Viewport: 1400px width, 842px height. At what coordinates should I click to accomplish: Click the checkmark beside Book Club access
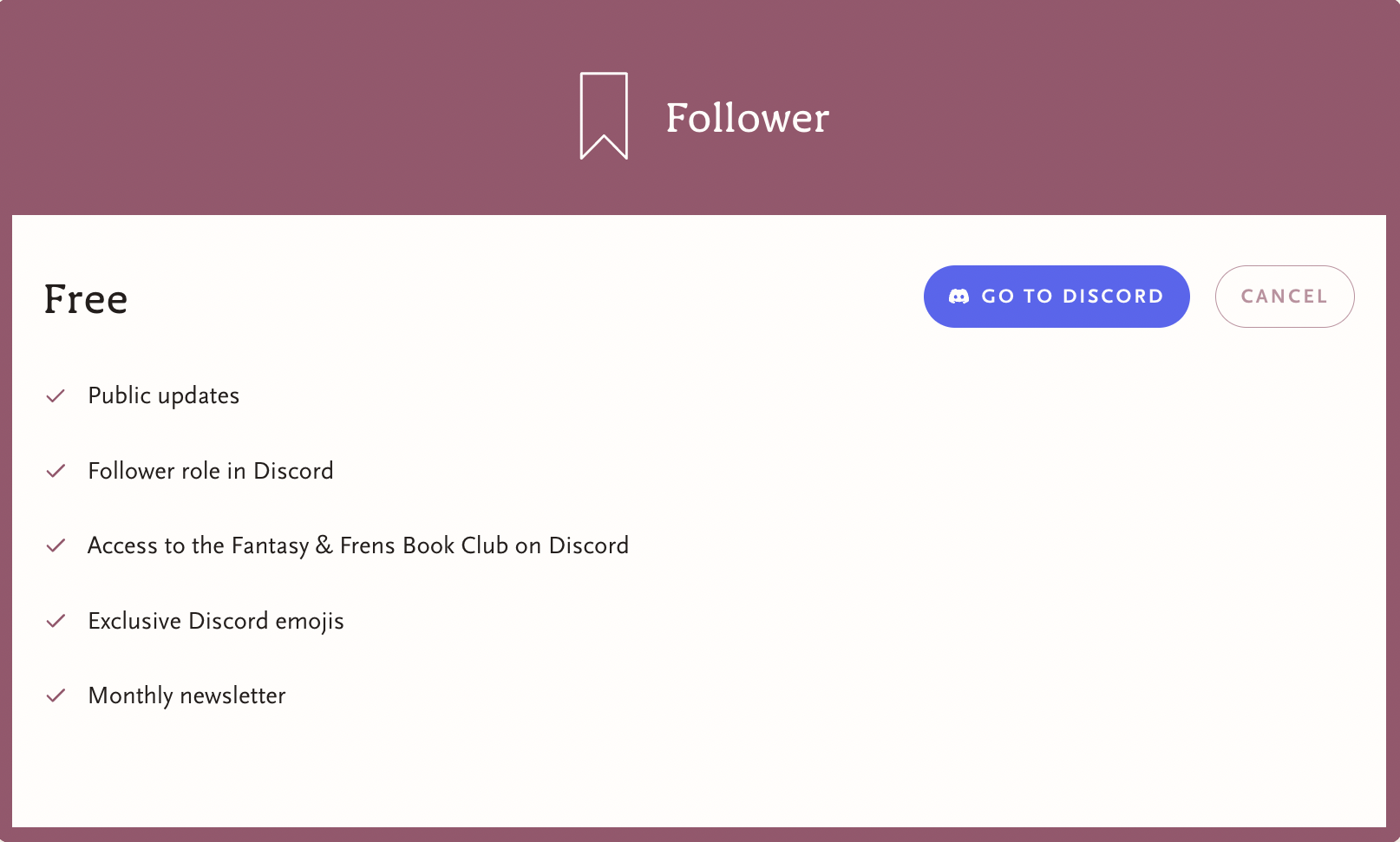coord(56,545)
